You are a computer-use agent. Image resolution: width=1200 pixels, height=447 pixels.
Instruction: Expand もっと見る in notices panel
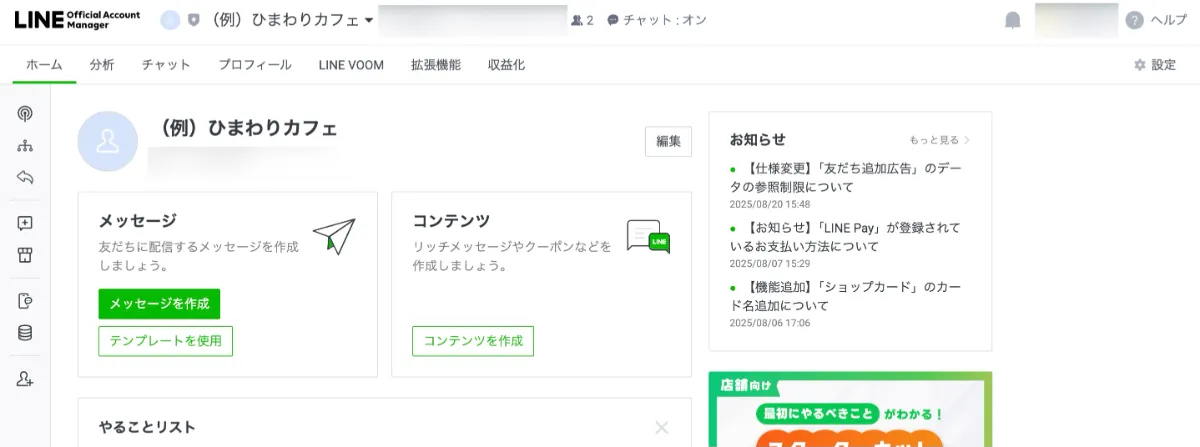coord(940,140)
